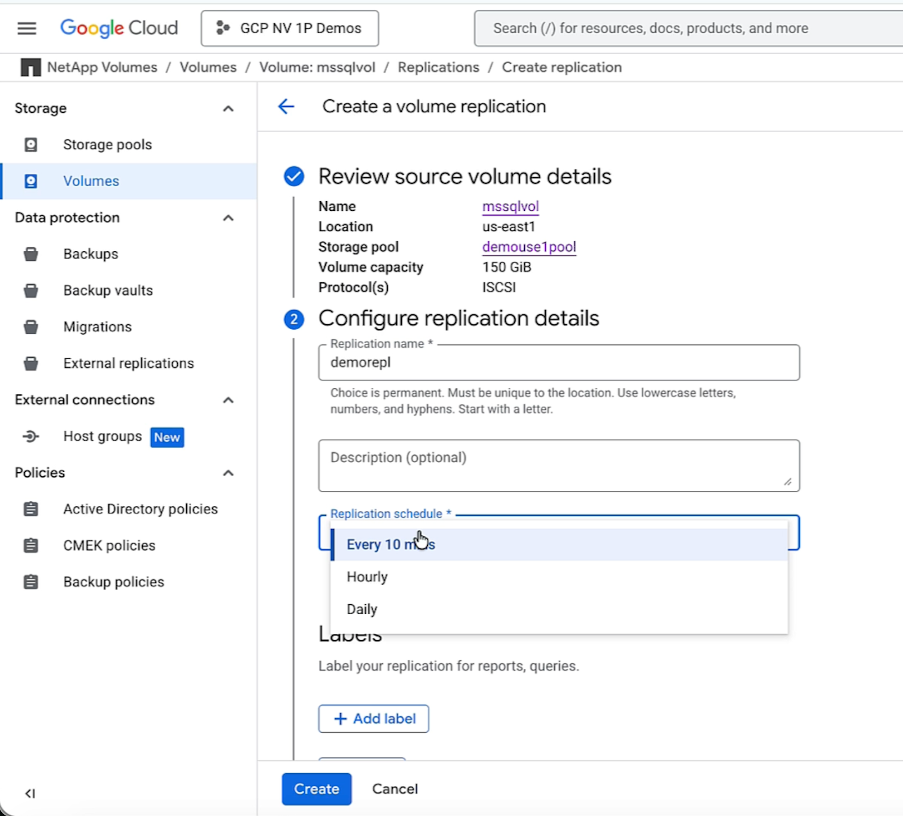
Task: Click the Create button
Action: coord(317,789)
